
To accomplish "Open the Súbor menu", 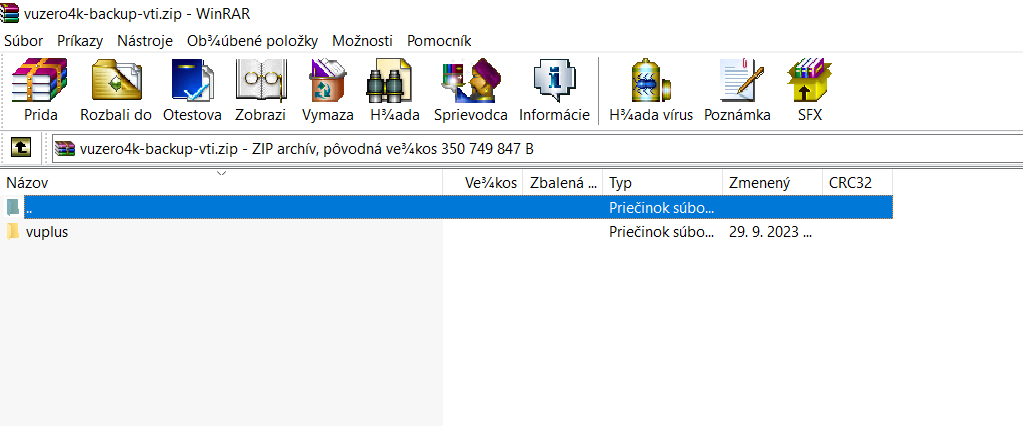I will (x=23, y=40).
